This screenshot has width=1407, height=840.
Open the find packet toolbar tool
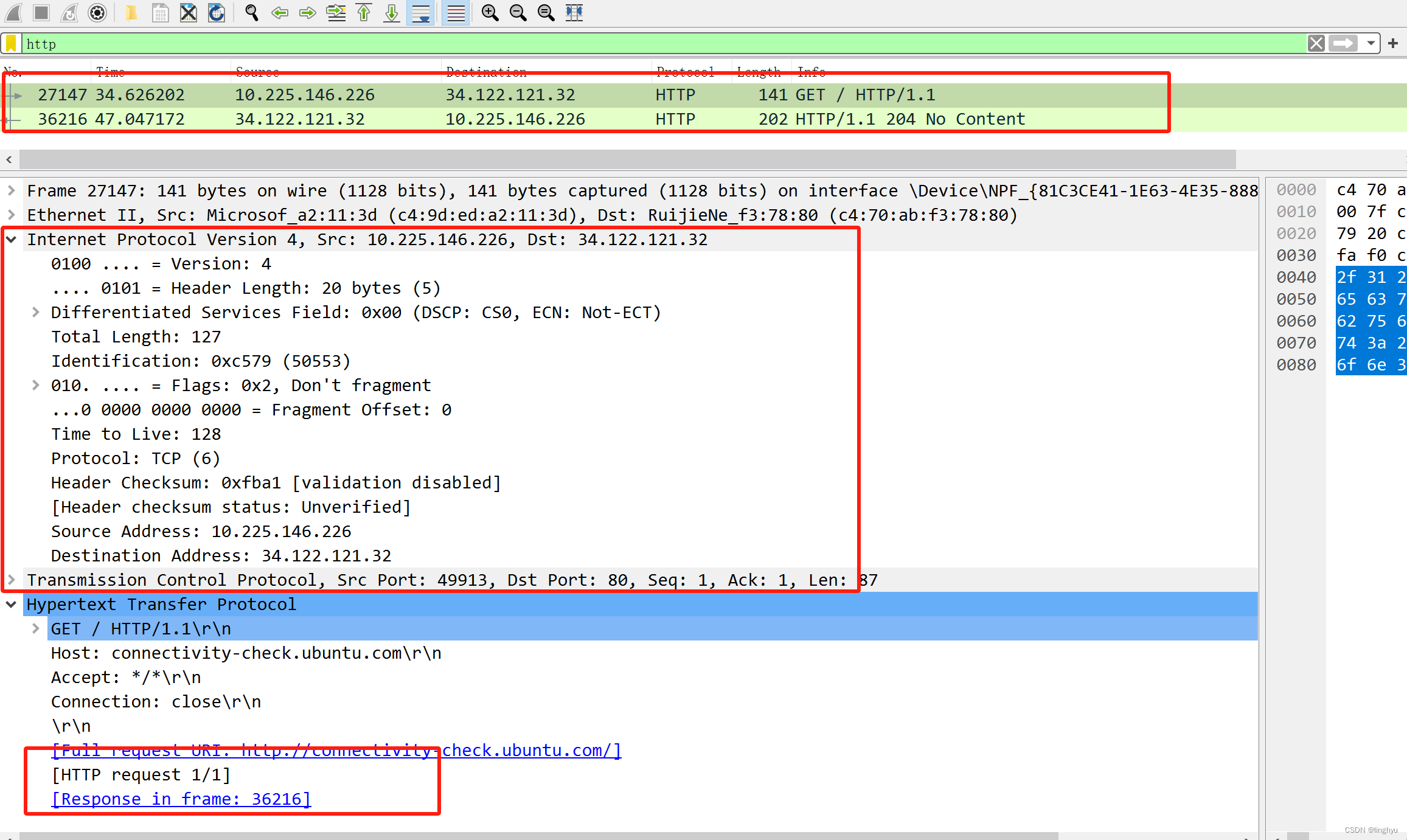click(251, 13)
